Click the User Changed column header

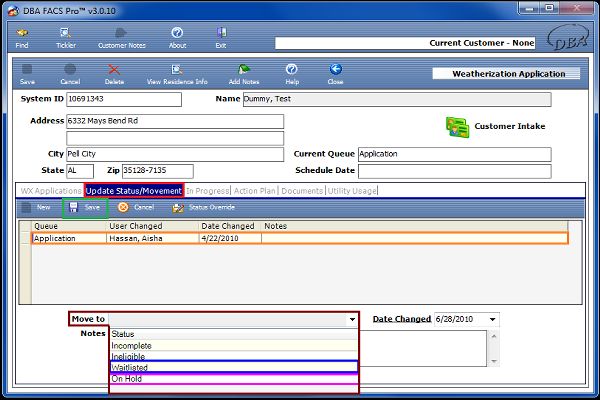152,226
